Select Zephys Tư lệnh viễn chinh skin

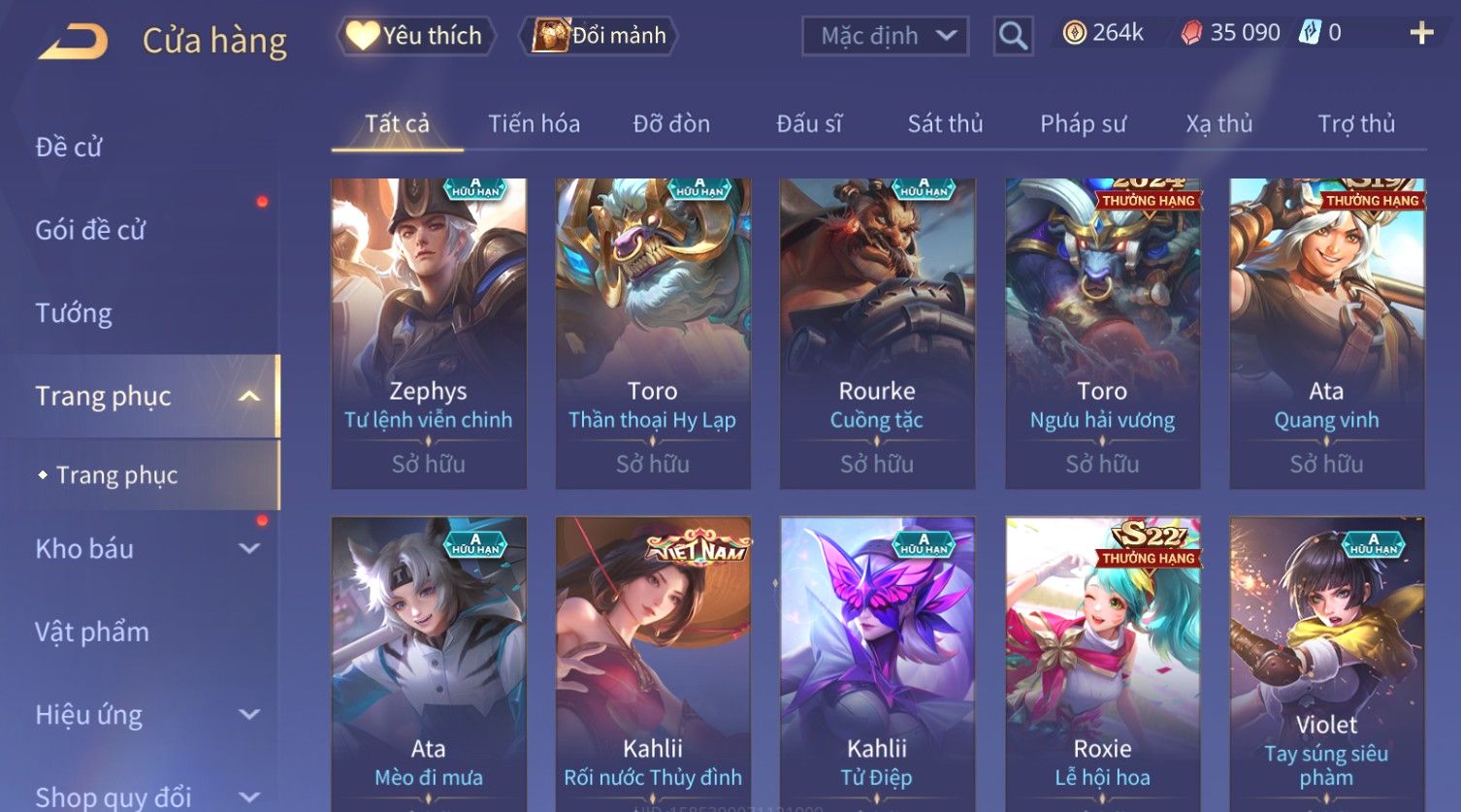click(x=429, y=333)
